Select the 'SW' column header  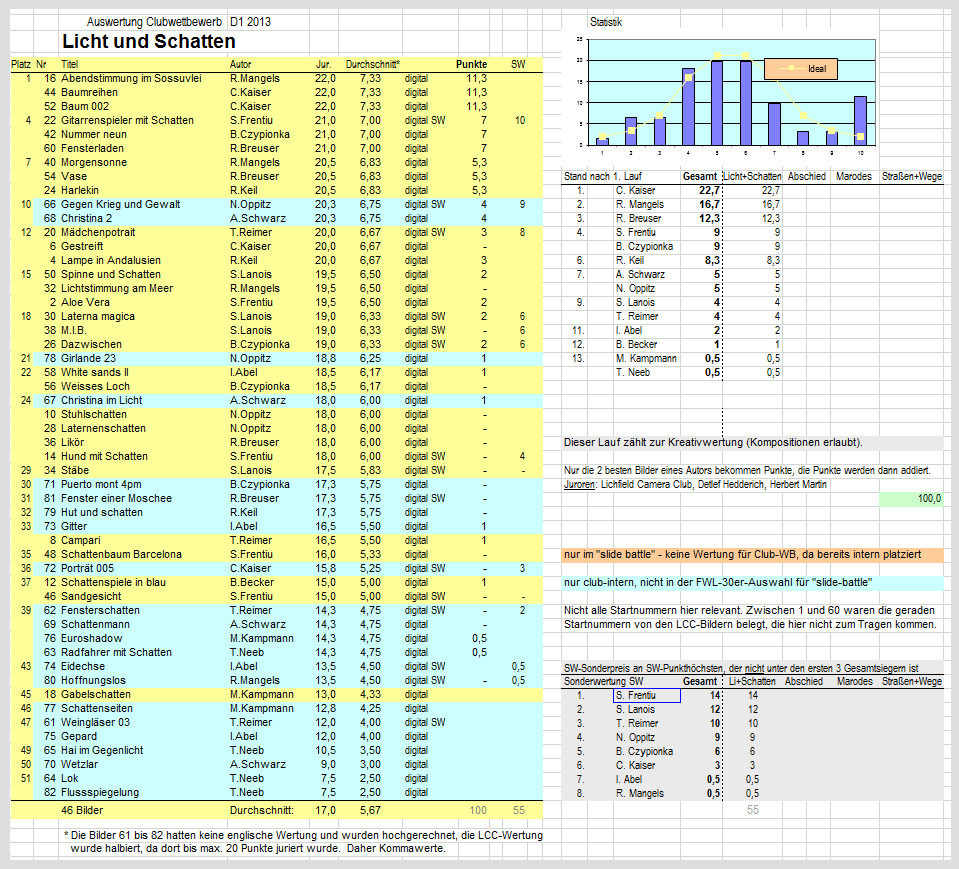click(x=518, y=64)
